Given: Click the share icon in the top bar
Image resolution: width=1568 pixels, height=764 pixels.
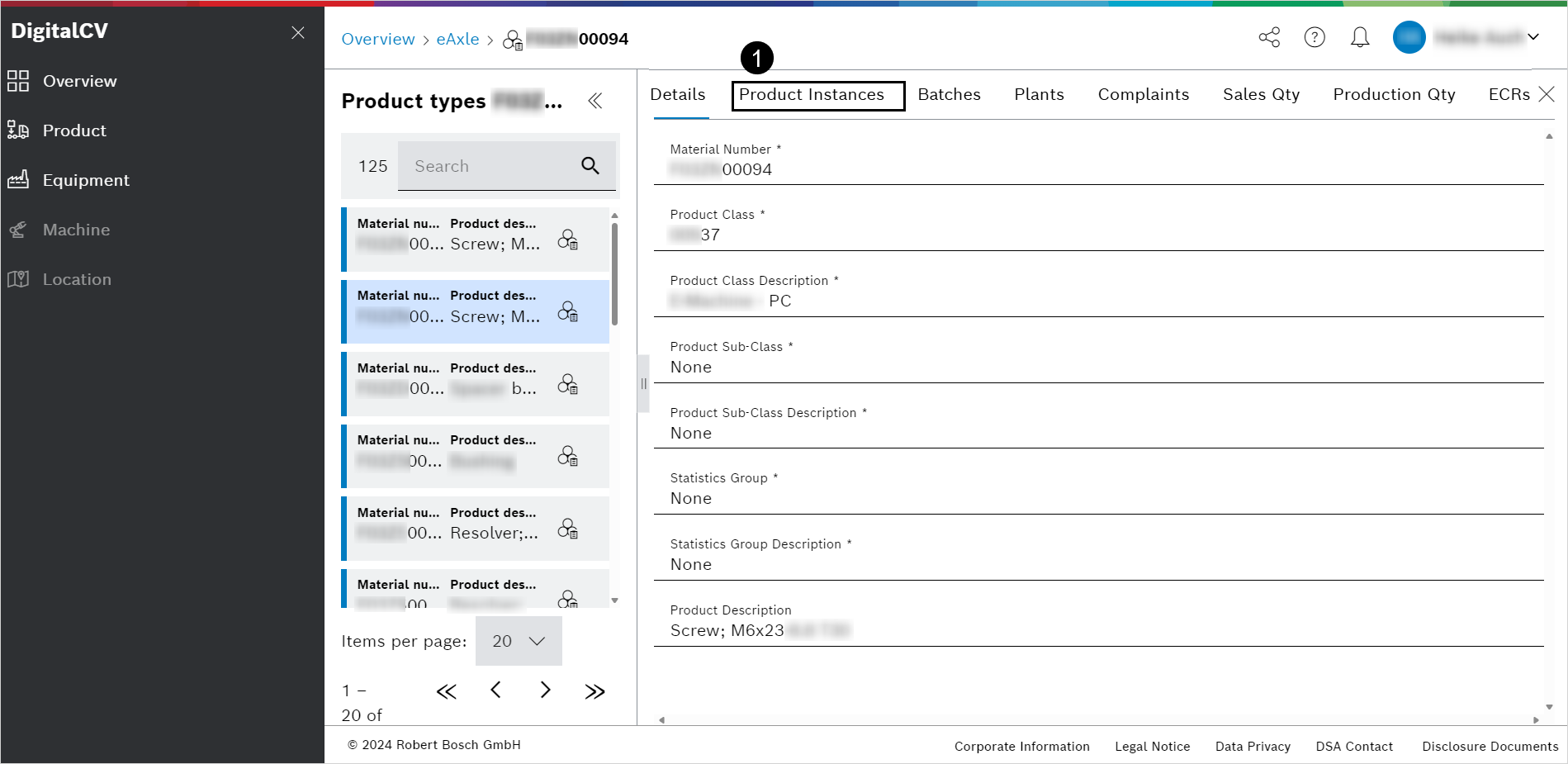Looking at the screenshot, I should (1269, 37).
